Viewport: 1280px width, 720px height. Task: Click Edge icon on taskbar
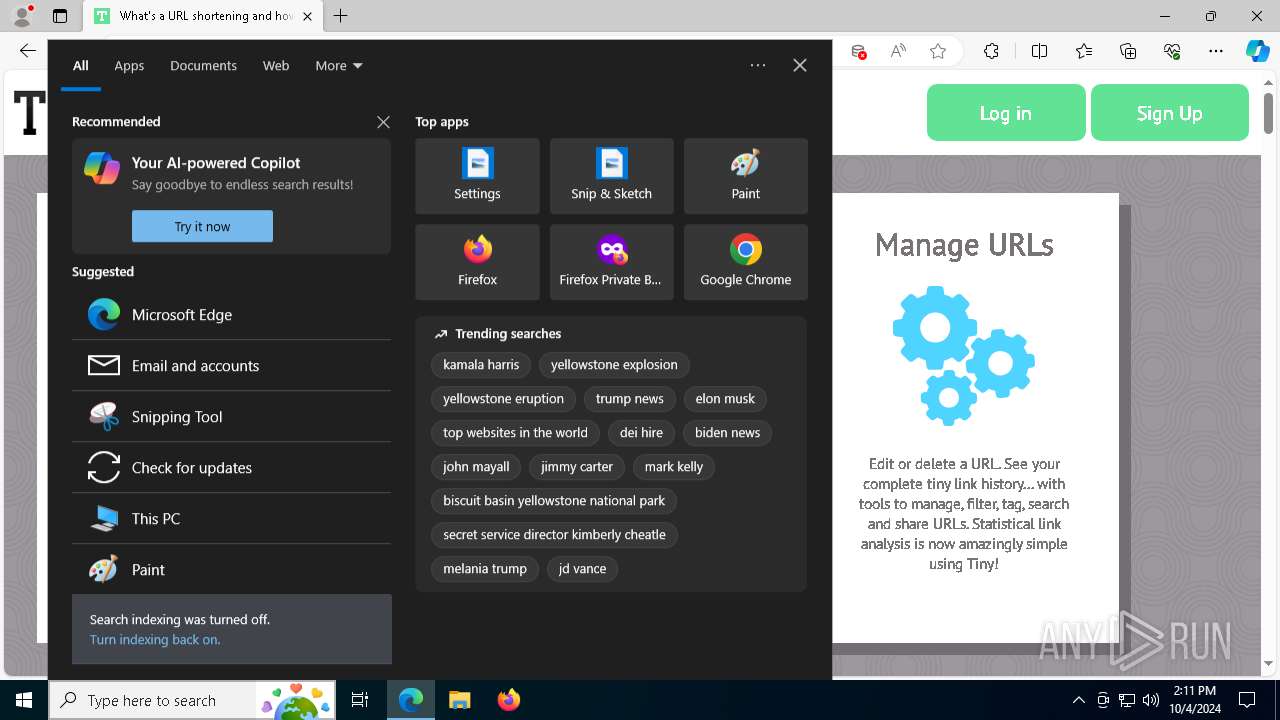click(411, 700)
